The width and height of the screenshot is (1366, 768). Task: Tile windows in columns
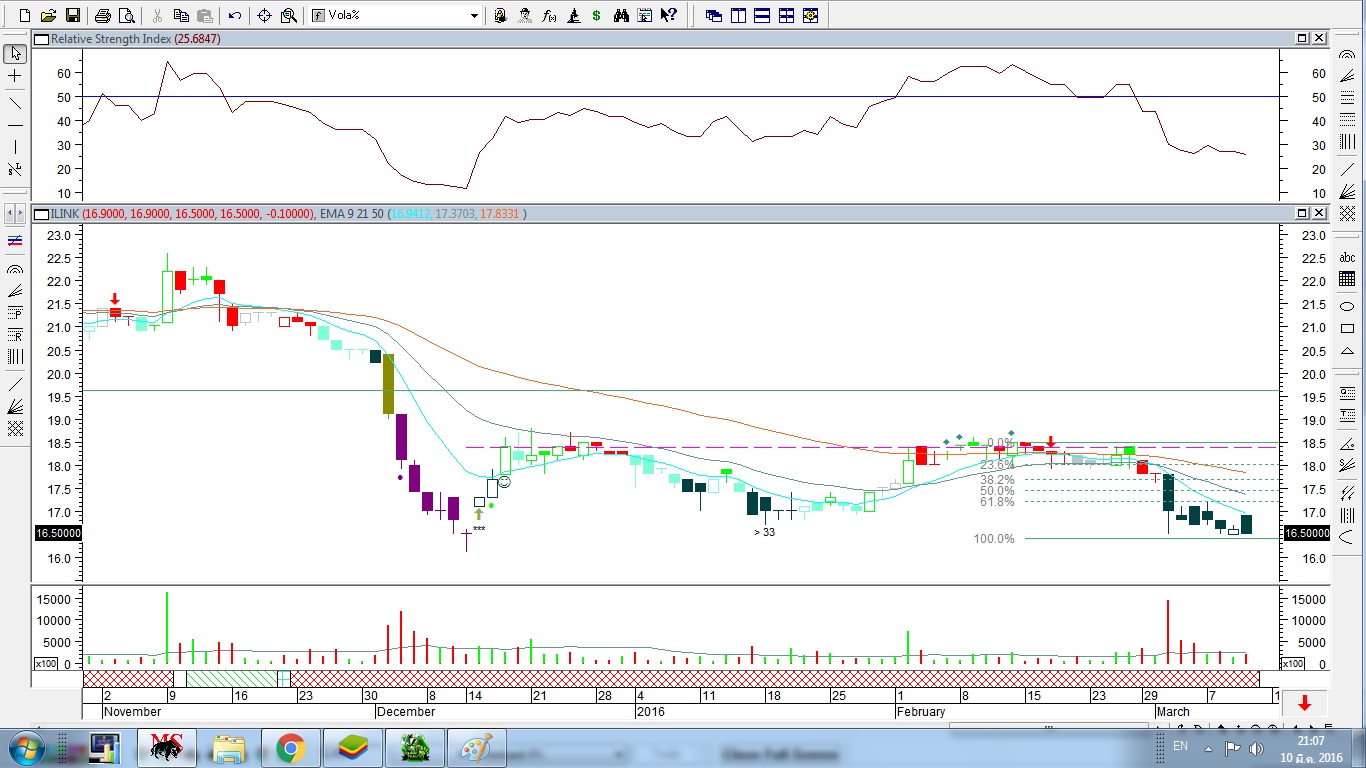tap(738, 16)
